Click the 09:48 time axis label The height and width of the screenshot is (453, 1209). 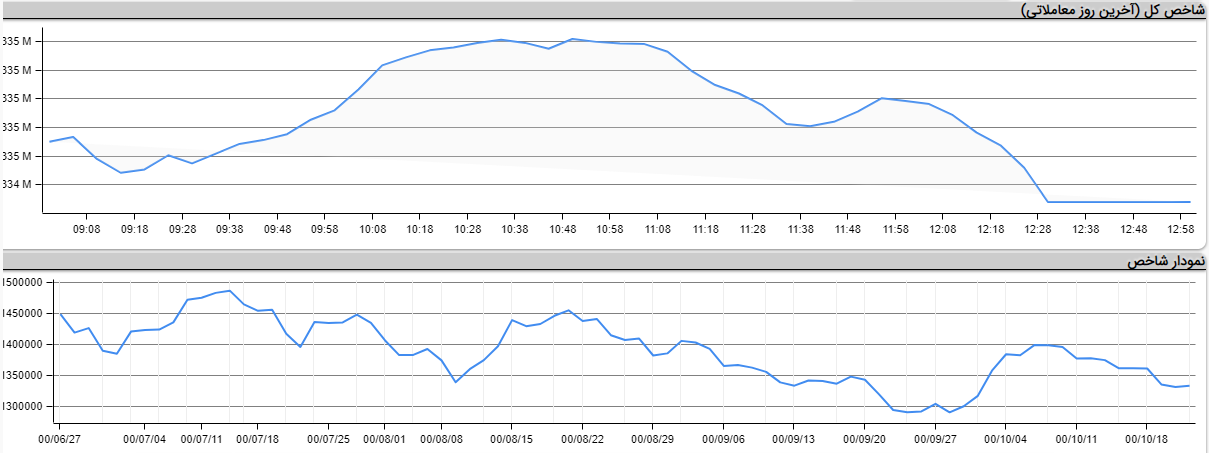tap(277, 229)
